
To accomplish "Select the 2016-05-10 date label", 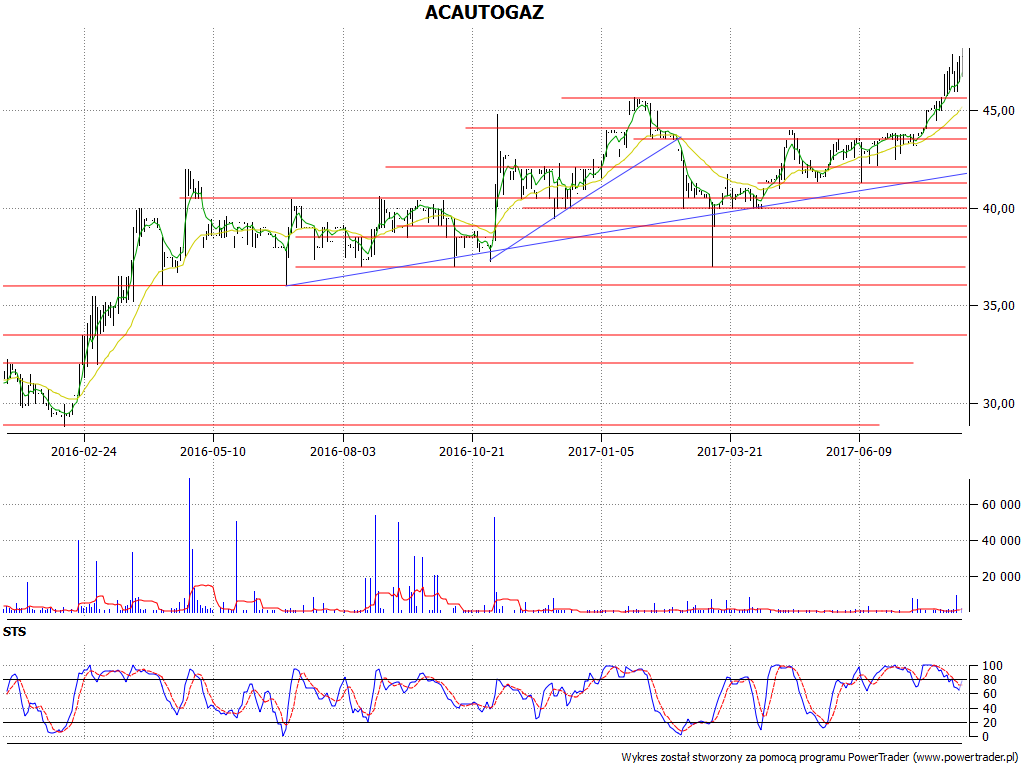I will tap(213, 451).
